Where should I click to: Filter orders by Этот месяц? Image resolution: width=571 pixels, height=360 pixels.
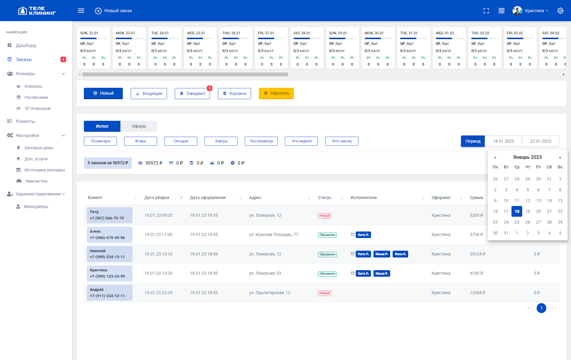tap(342, 141)
